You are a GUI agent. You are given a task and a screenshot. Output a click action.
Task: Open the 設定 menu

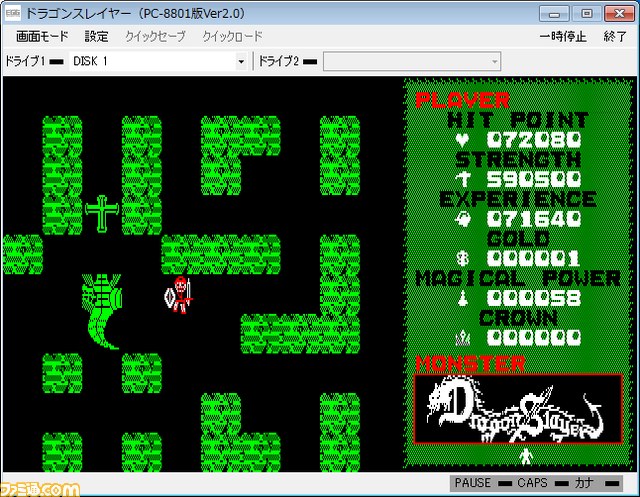click(96, 36)
